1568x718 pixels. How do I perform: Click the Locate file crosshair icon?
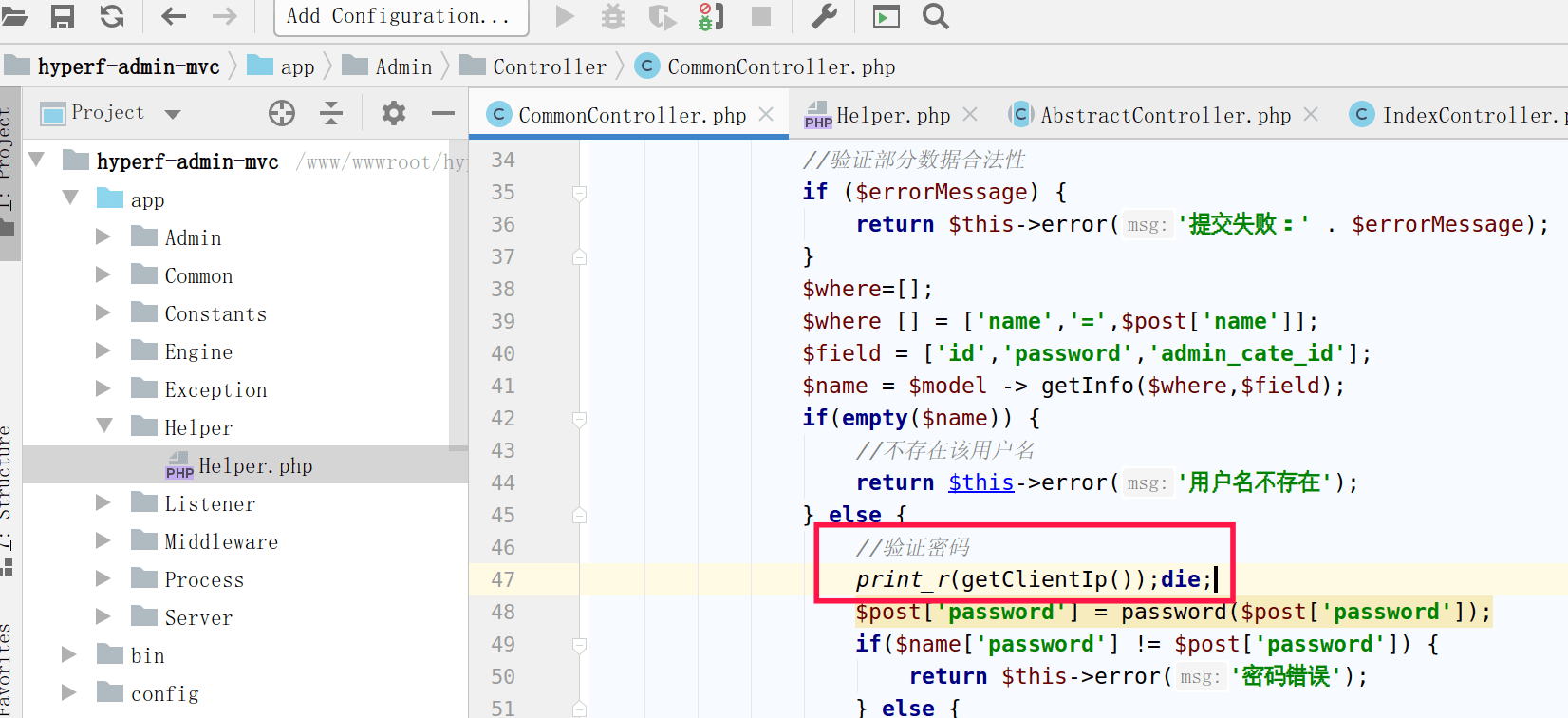[282, 113]
